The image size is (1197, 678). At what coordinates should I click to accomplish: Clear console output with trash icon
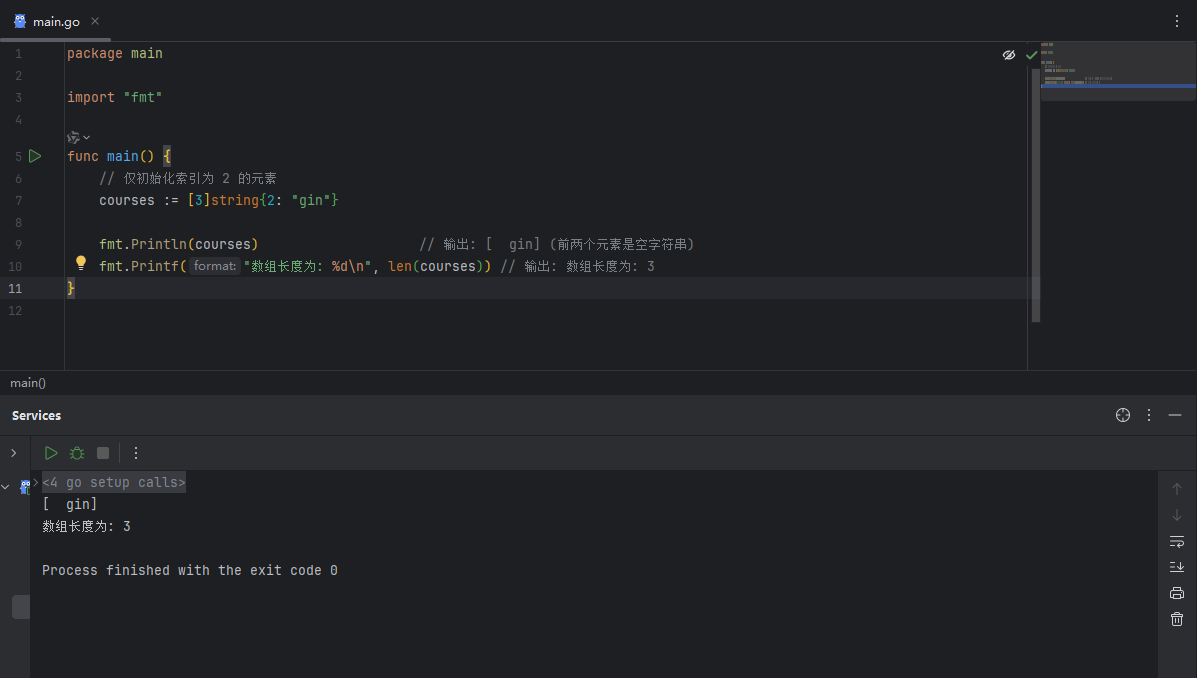[x=1177, y=619]
